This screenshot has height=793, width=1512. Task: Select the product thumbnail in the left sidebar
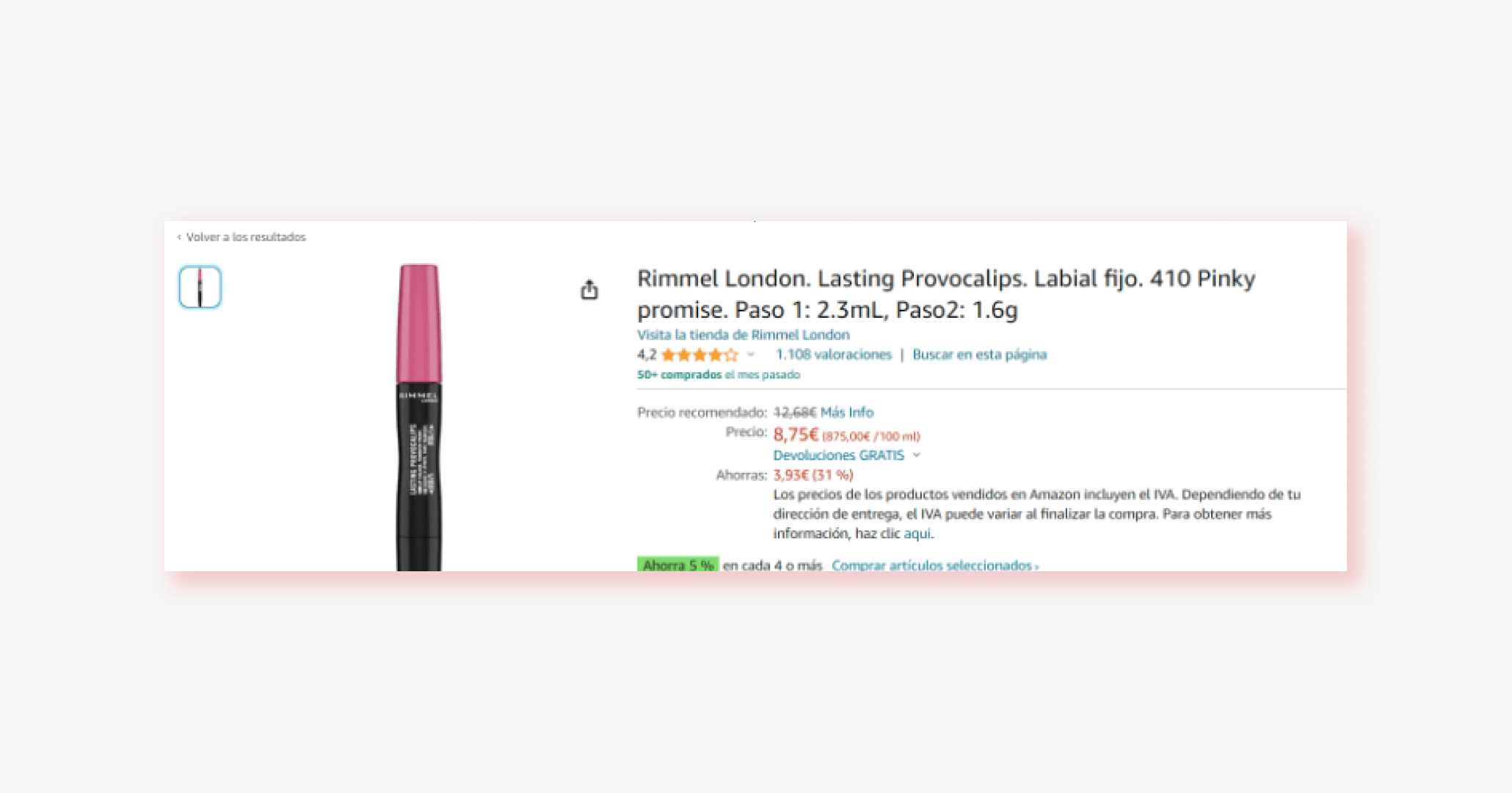coord(199,287)
